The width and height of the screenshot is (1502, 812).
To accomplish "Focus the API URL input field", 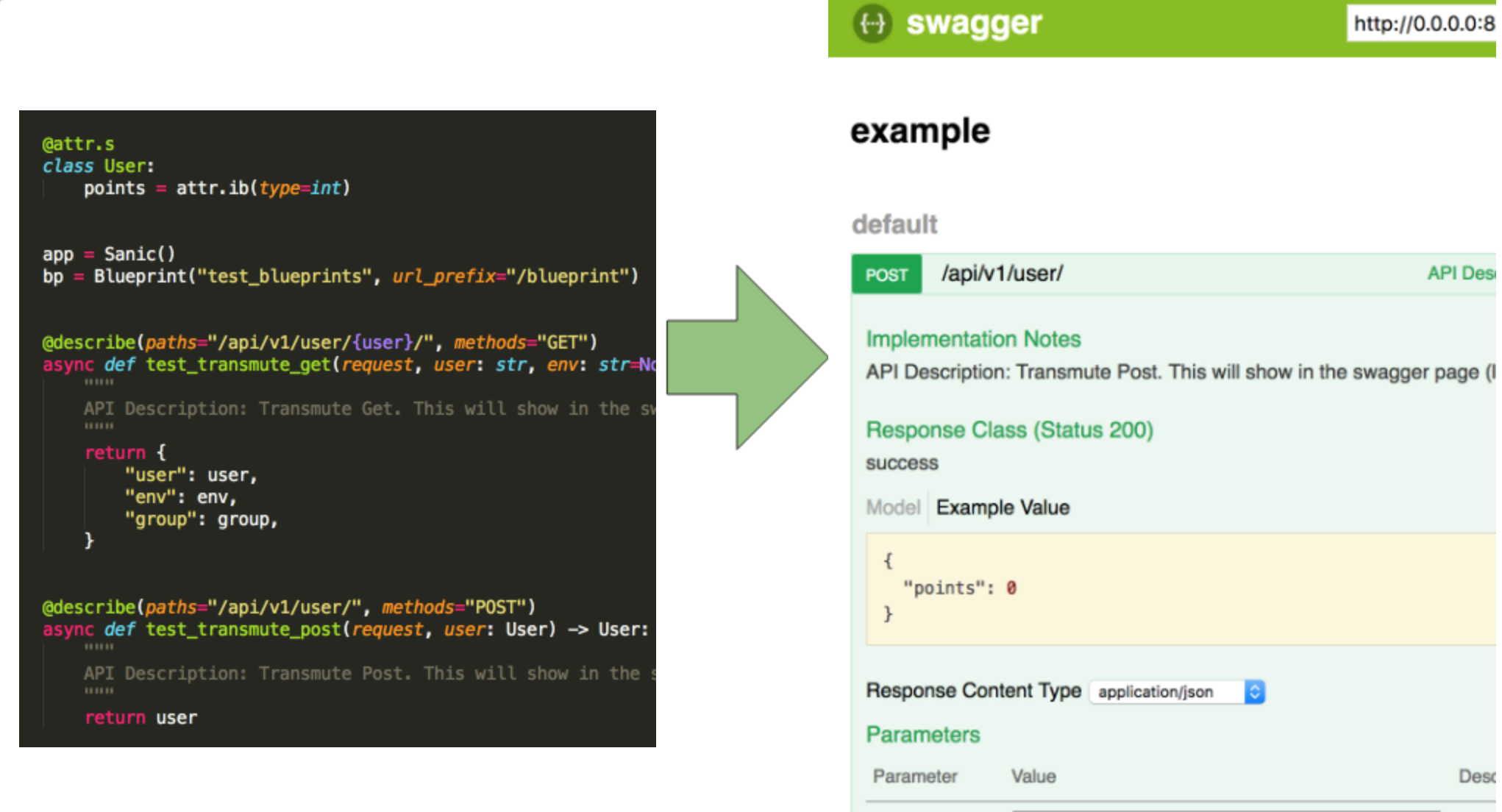I will pyautogui.click(x=1423, y=24).
